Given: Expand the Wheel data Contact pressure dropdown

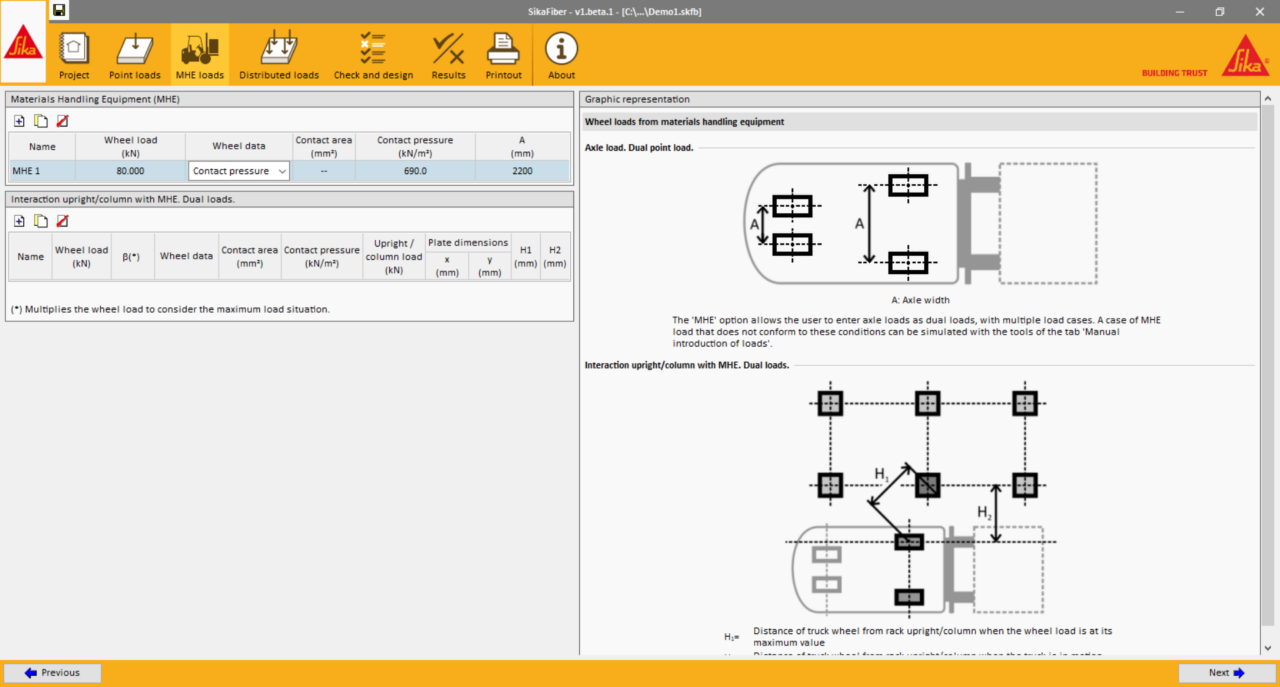Looking at the screenshot, I should point(282,171).
